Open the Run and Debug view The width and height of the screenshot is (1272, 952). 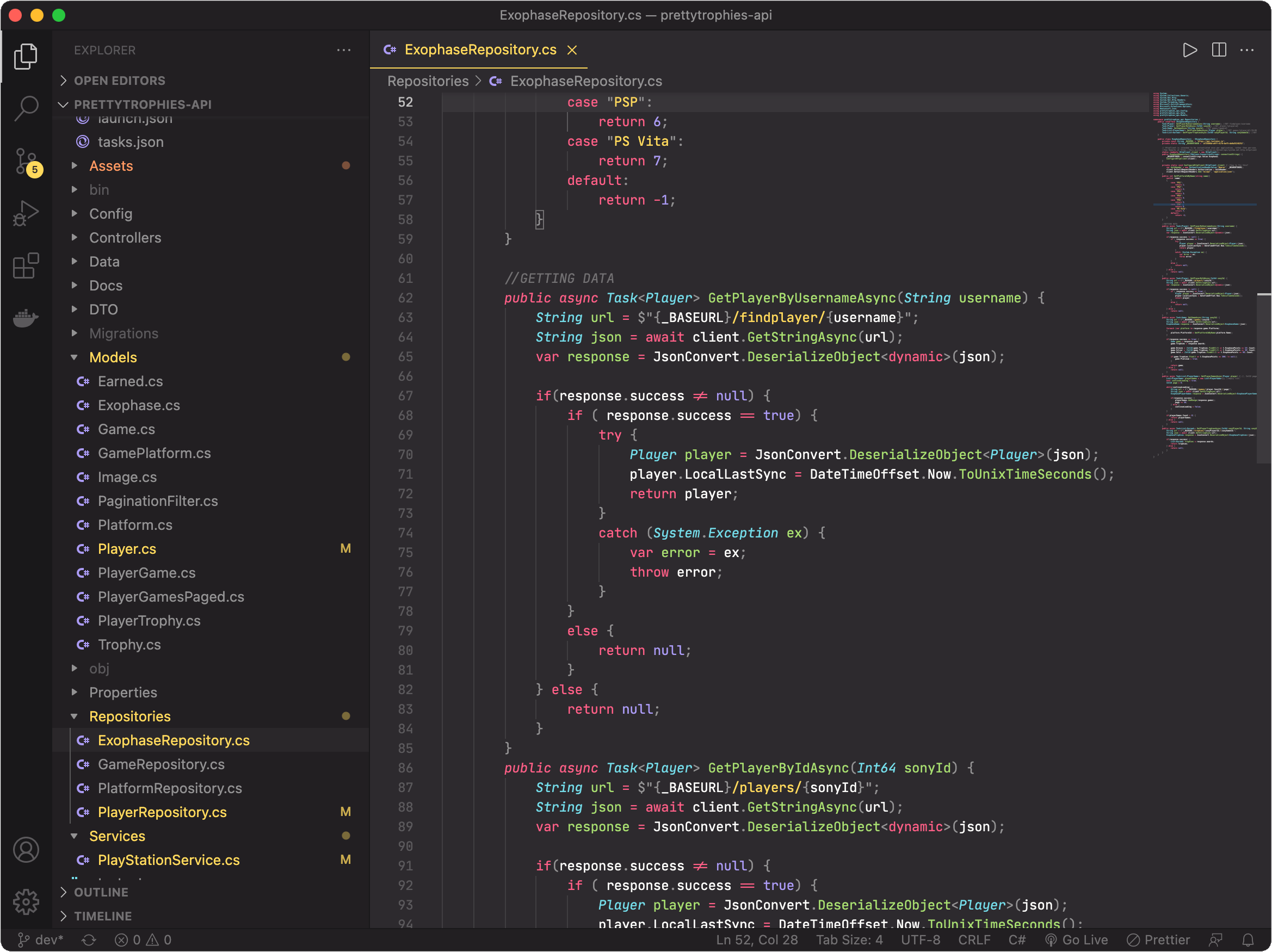(x=26, y=213)
